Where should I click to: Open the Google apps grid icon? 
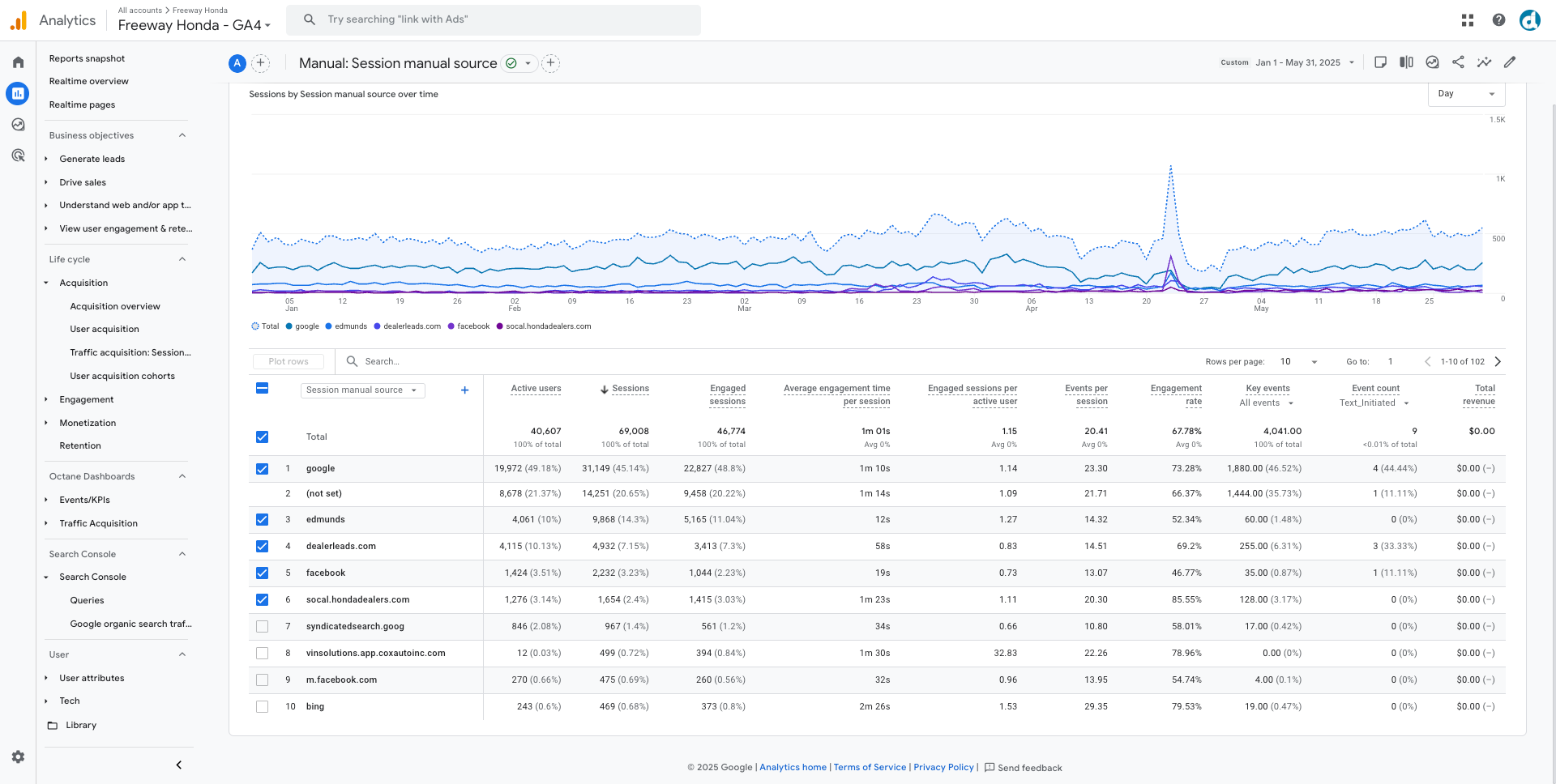click(1468, 20)
